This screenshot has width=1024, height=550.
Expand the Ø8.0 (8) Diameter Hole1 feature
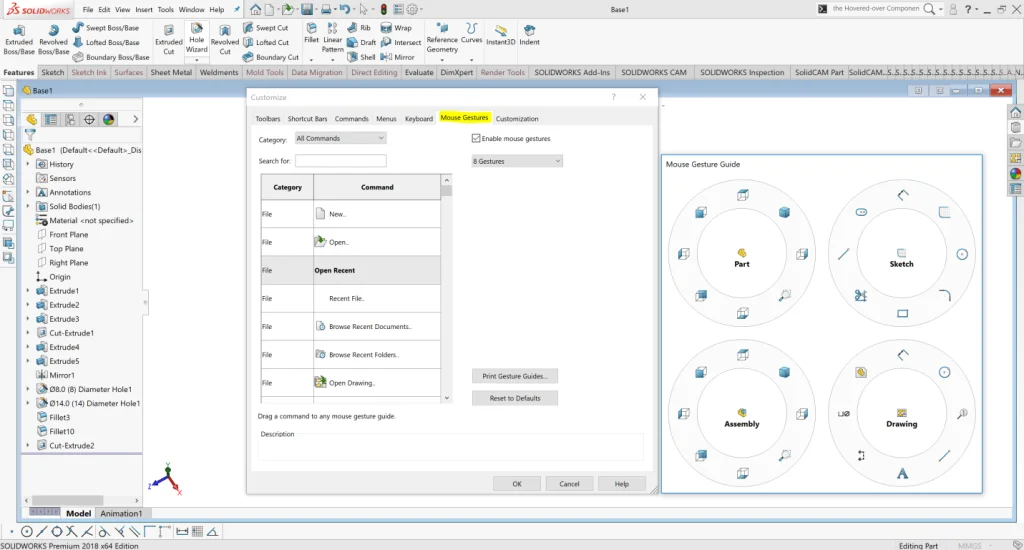tap(28, 389)
